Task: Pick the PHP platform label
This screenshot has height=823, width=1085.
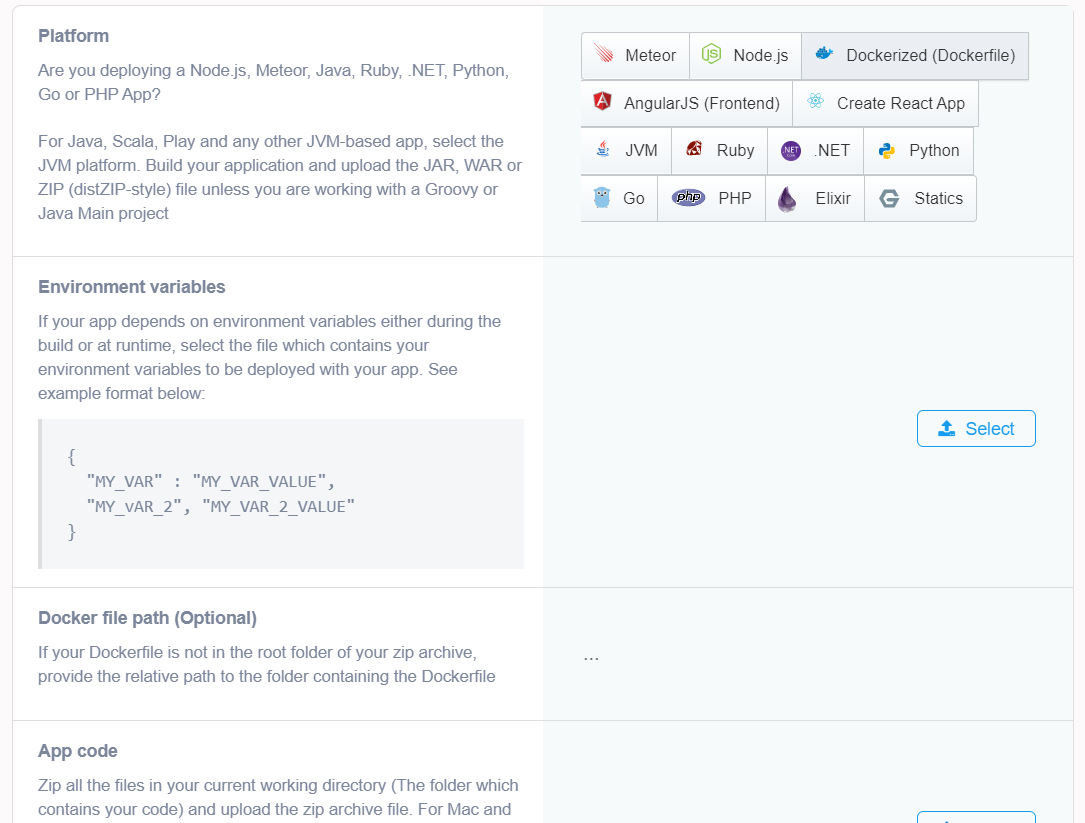Action: click(x=735, y=198)
